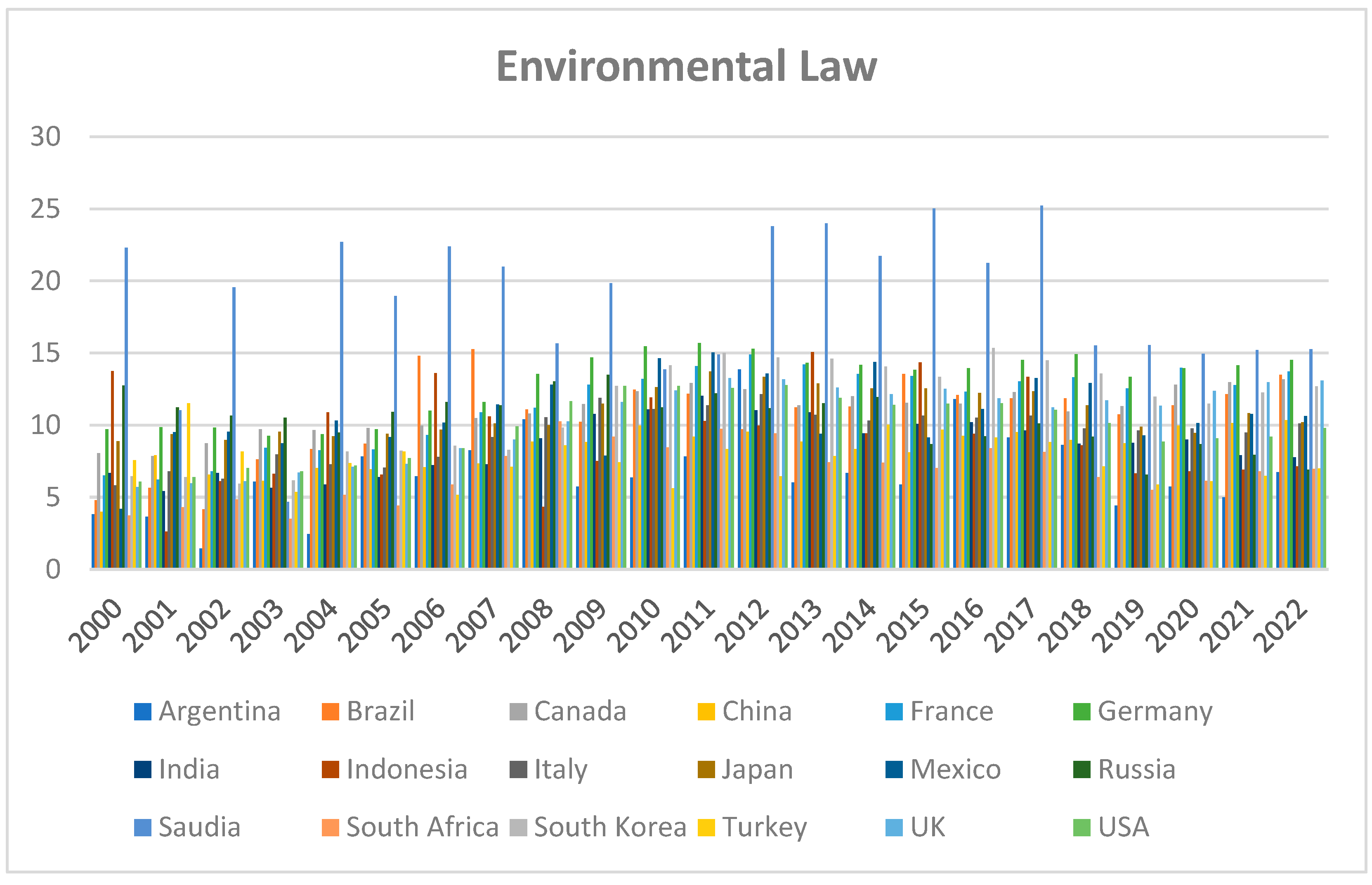Image resolution: width=1372 pixels, height=885 pixels.
Task: Select the South Africa legend label
Action: point(423,828)
